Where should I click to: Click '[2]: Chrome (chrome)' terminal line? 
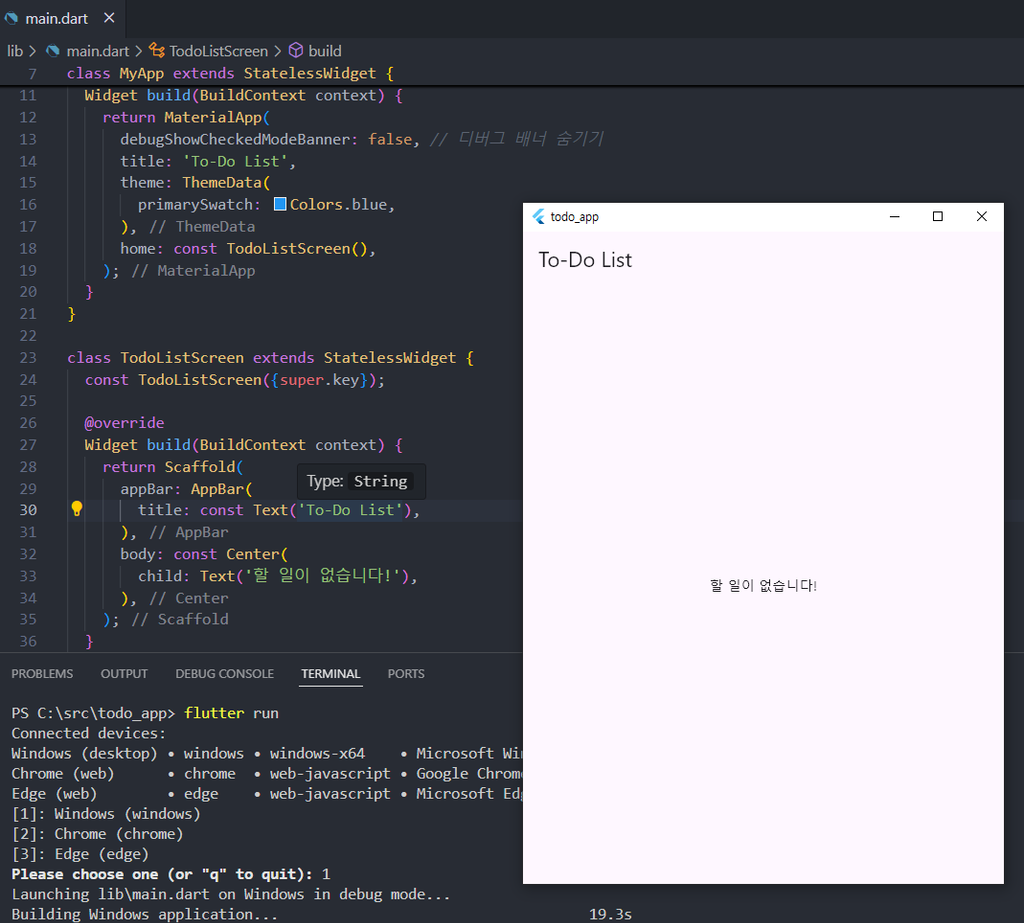97,834
